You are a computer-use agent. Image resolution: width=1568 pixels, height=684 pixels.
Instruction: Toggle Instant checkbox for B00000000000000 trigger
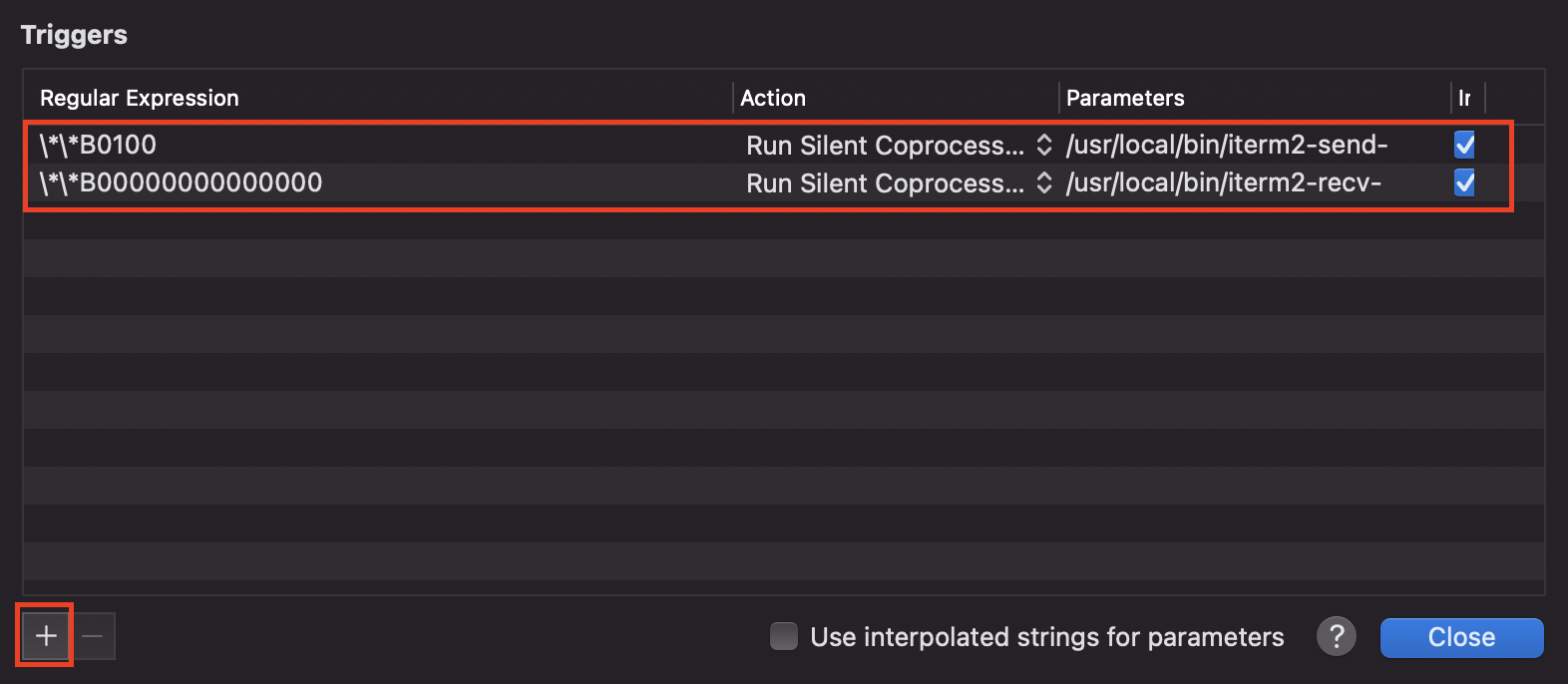click(x=1464, y=182)
